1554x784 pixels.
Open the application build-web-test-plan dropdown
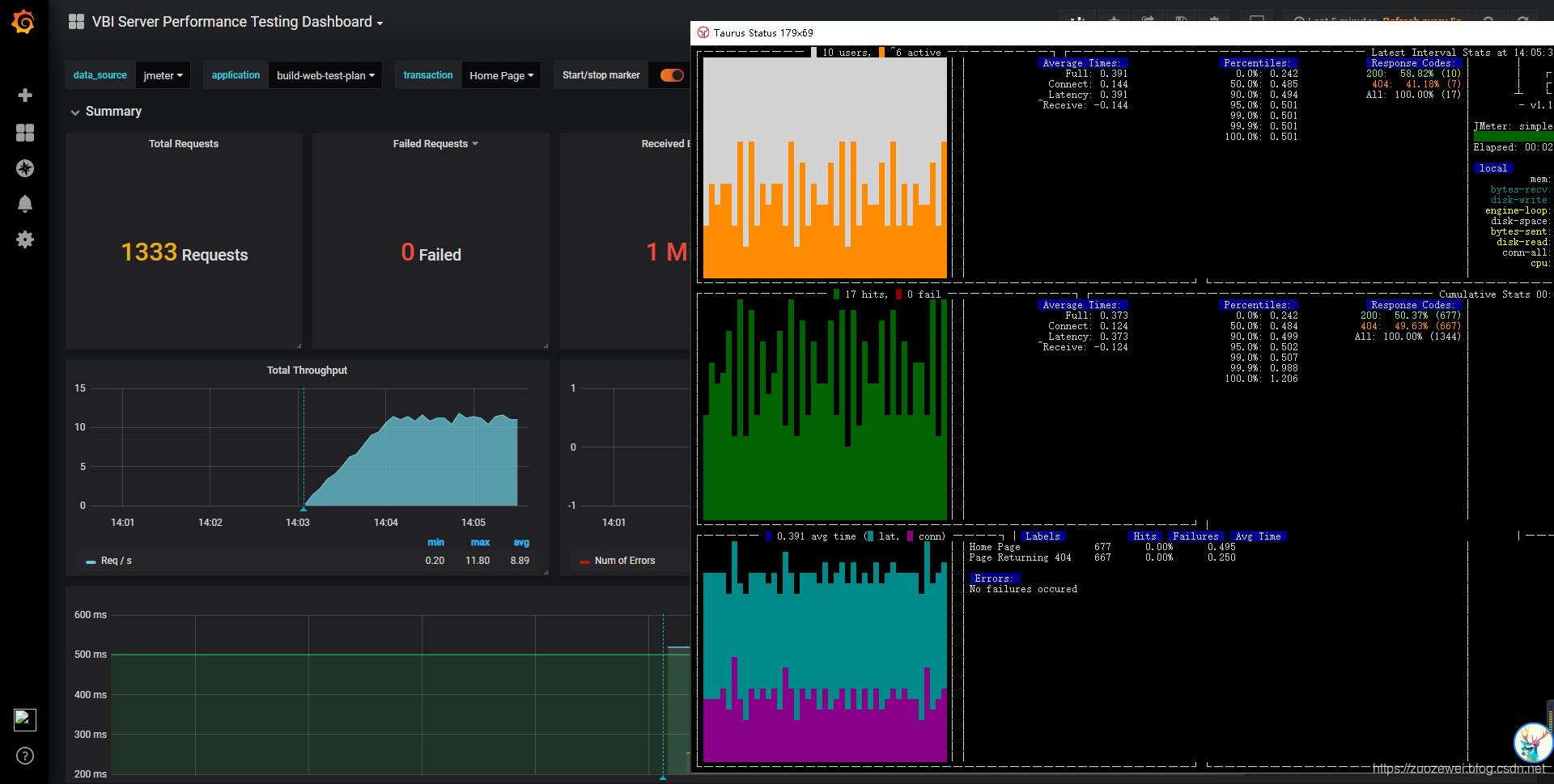click(x=325, y=75)
